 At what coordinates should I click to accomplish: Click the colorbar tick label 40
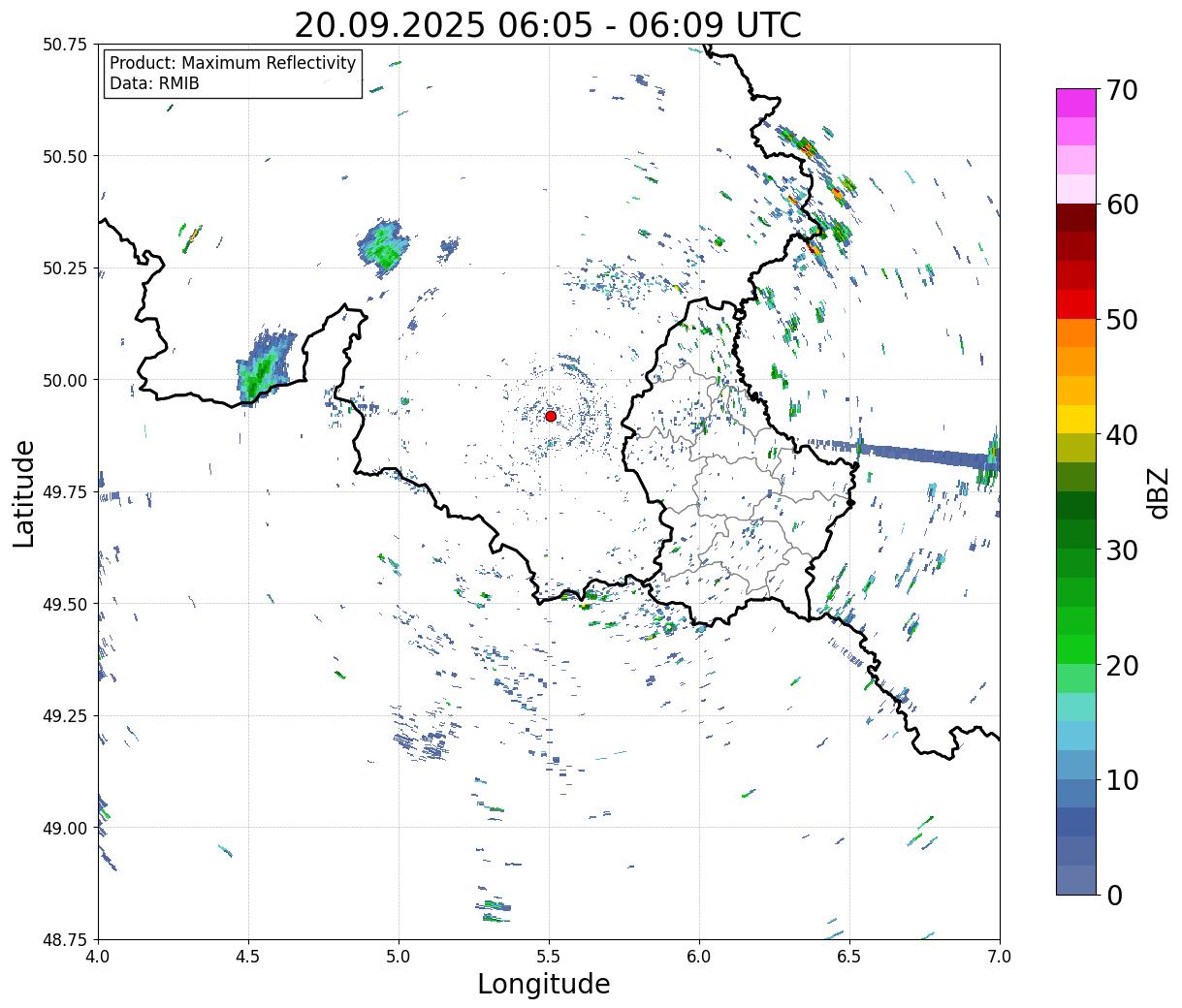[1121, 434]
